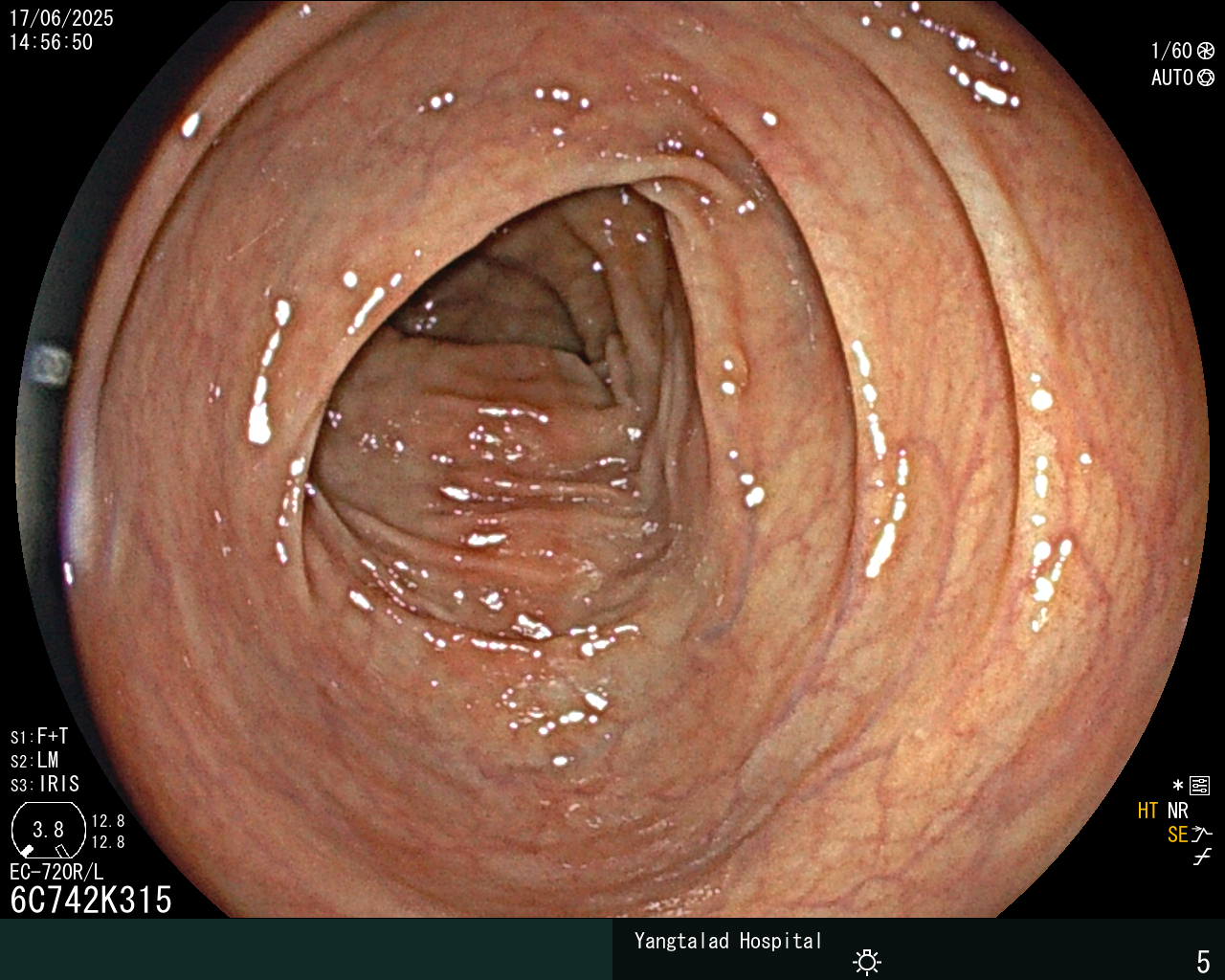Click the endoscopic live image view

pyautogui.click(x=612, y=457)
